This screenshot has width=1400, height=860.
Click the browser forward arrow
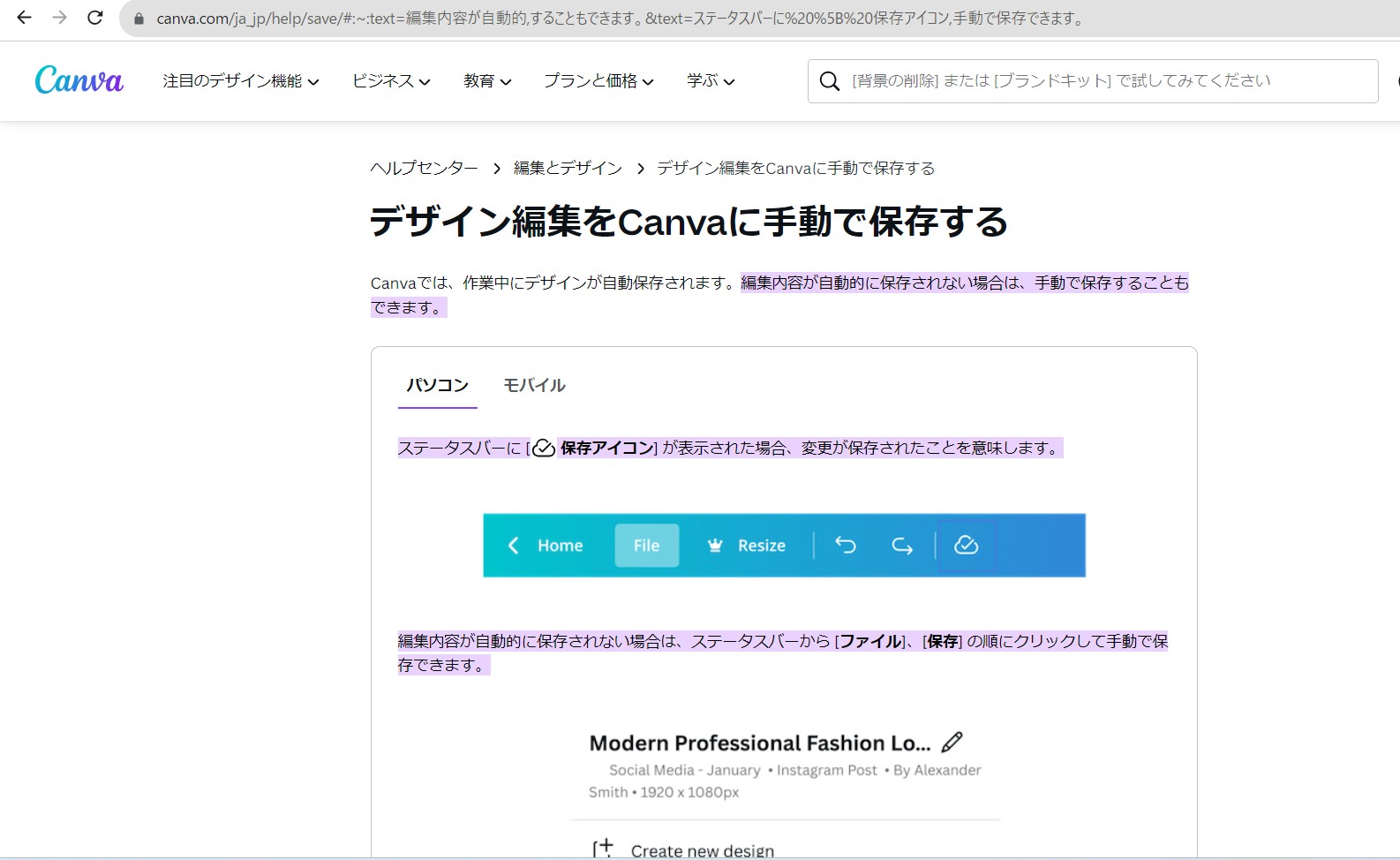pyautogui.click(x=59, y=18)
